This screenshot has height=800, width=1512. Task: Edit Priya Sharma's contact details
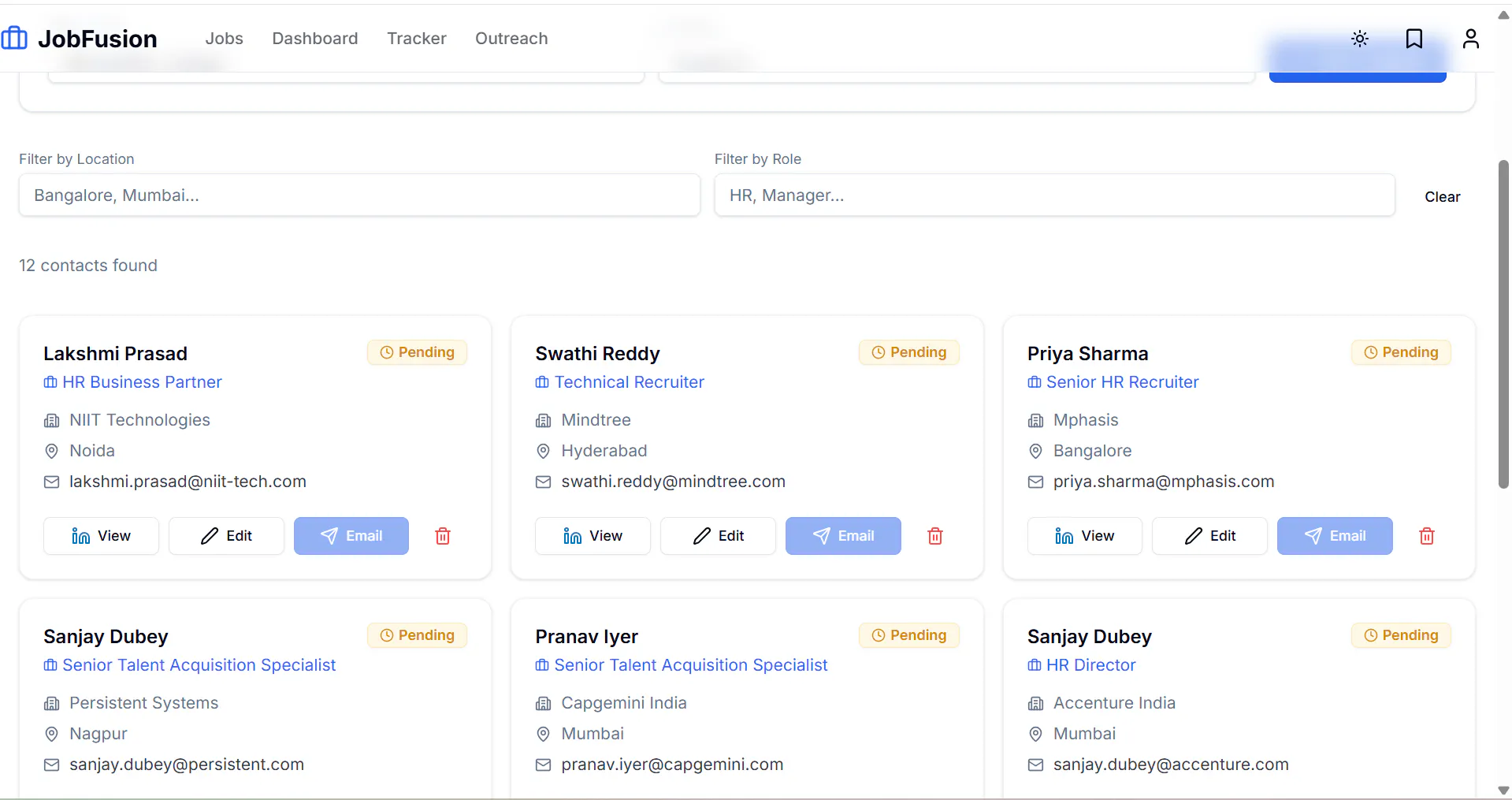[1209, 536]
